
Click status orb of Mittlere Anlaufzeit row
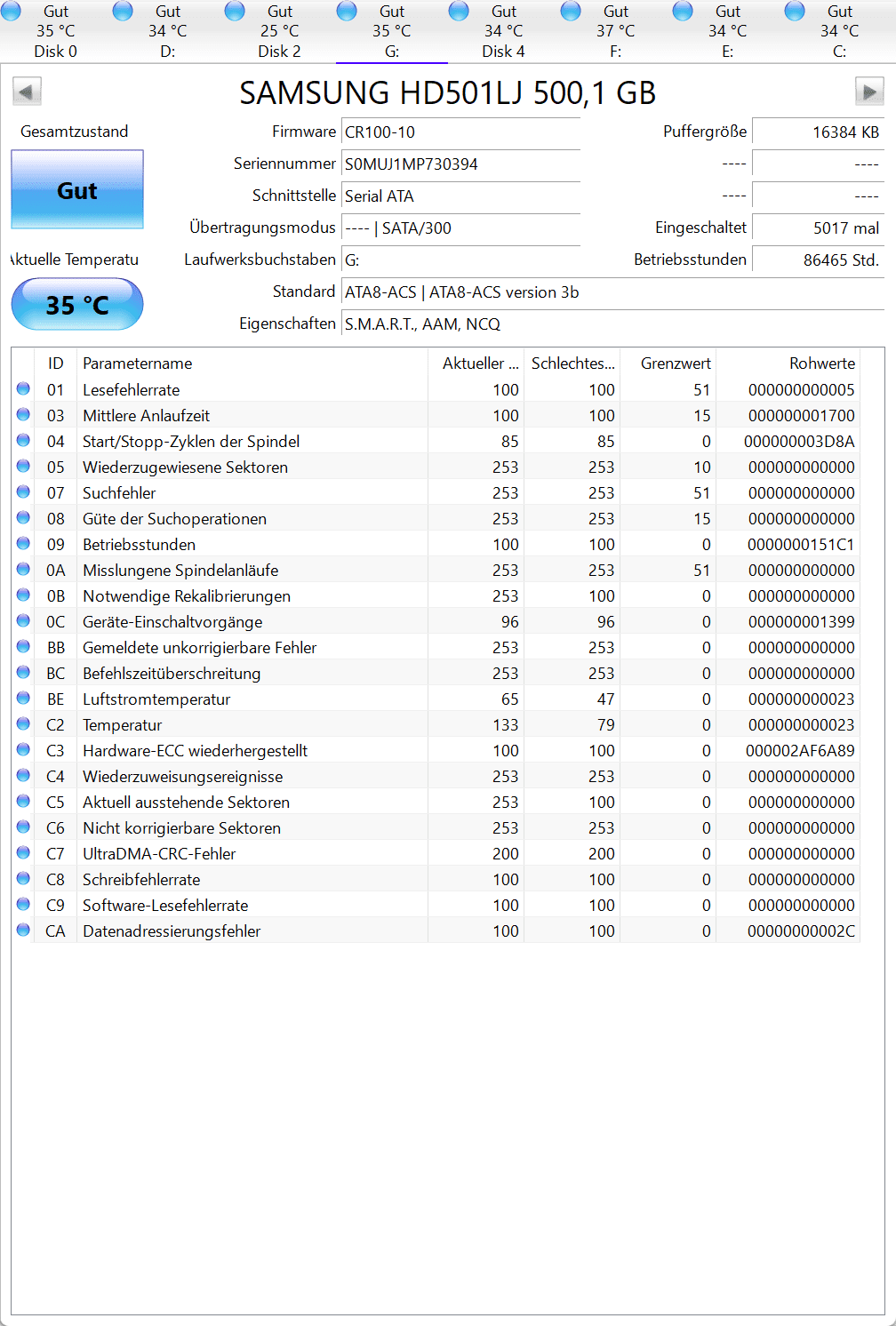[x=23, y=414]
